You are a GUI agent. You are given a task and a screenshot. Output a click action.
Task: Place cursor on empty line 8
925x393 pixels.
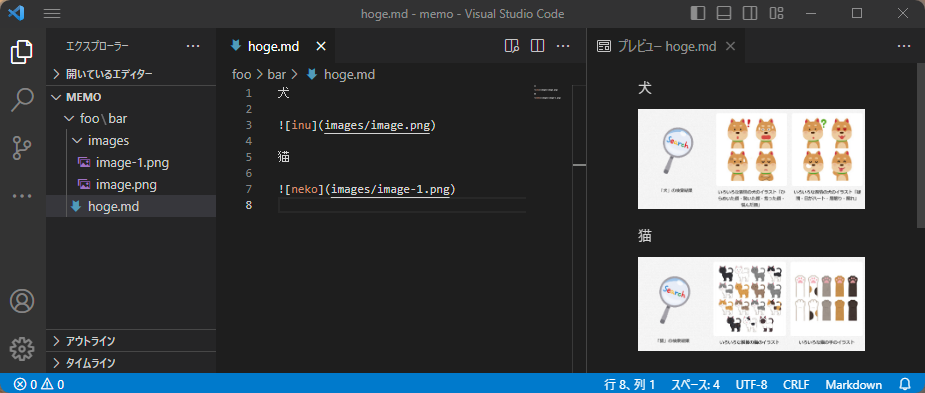(401, 205)
